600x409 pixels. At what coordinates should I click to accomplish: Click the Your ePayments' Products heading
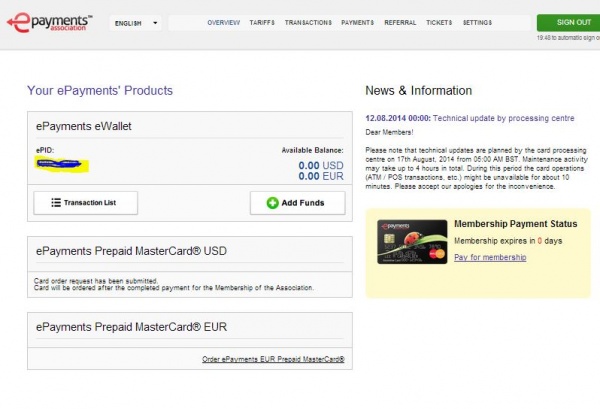[100, 91]
